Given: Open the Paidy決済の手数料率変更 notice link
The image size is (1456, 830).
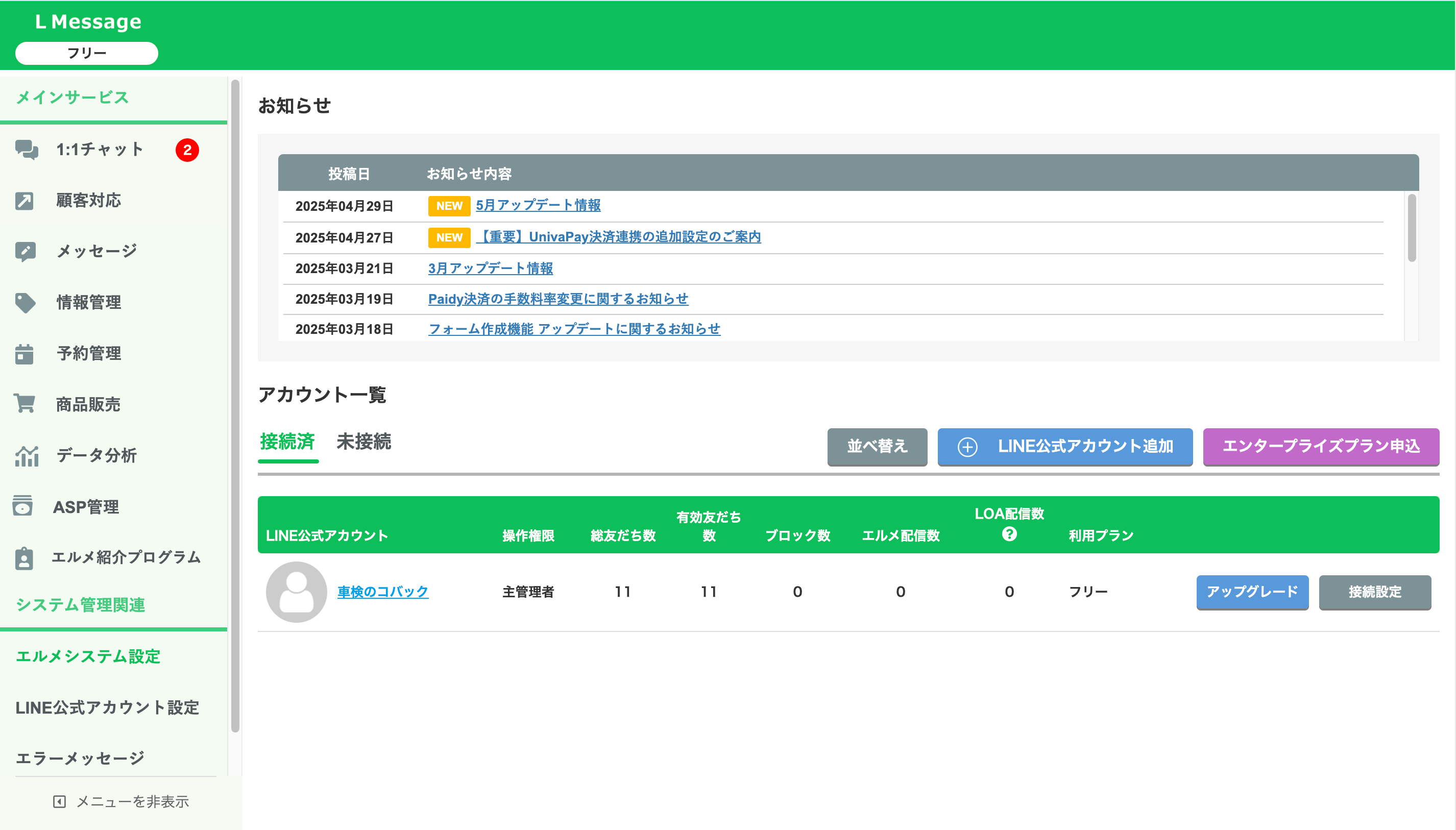Looking at the screenshot, I should (x=558, y=299).
